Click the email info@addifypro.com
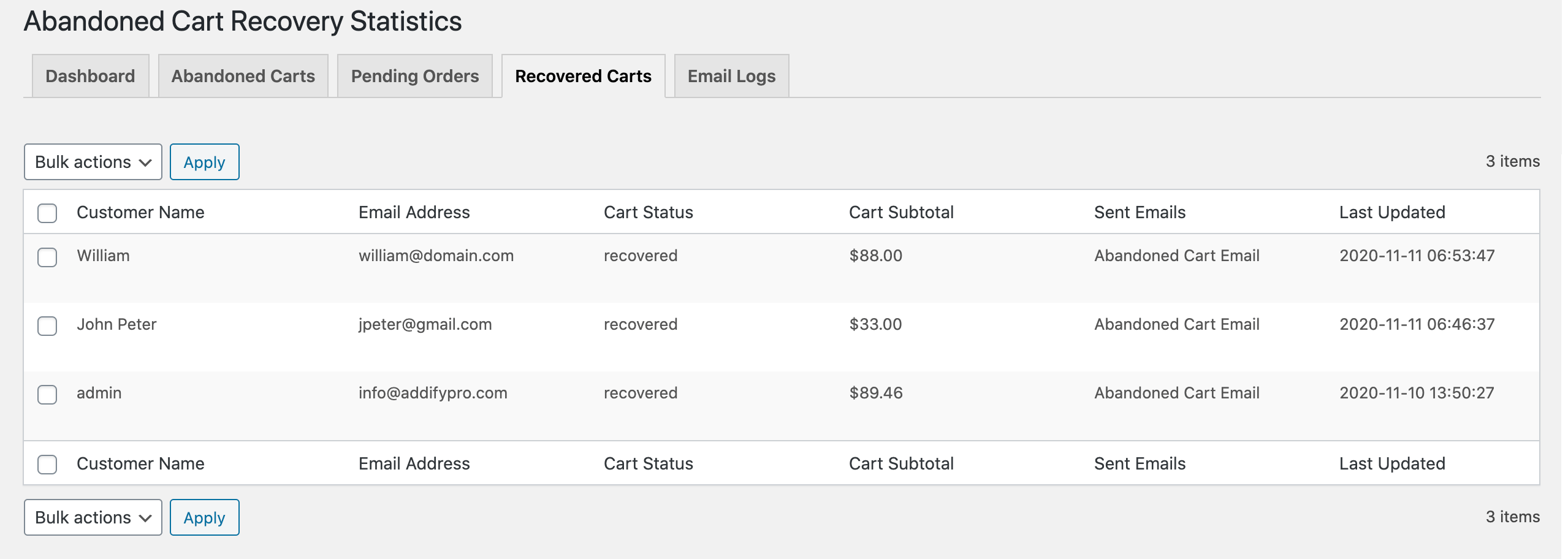Viewport: 1568px width, 559px height. pos(433,393)
